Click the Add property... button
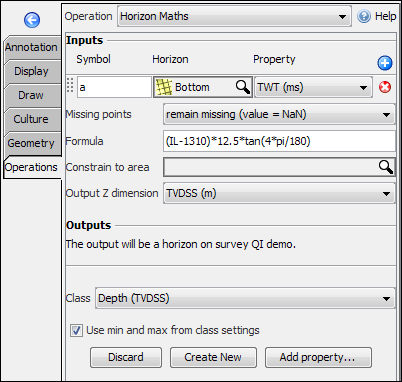The height and width of the screenshot is (382, 402). point(318,357)
